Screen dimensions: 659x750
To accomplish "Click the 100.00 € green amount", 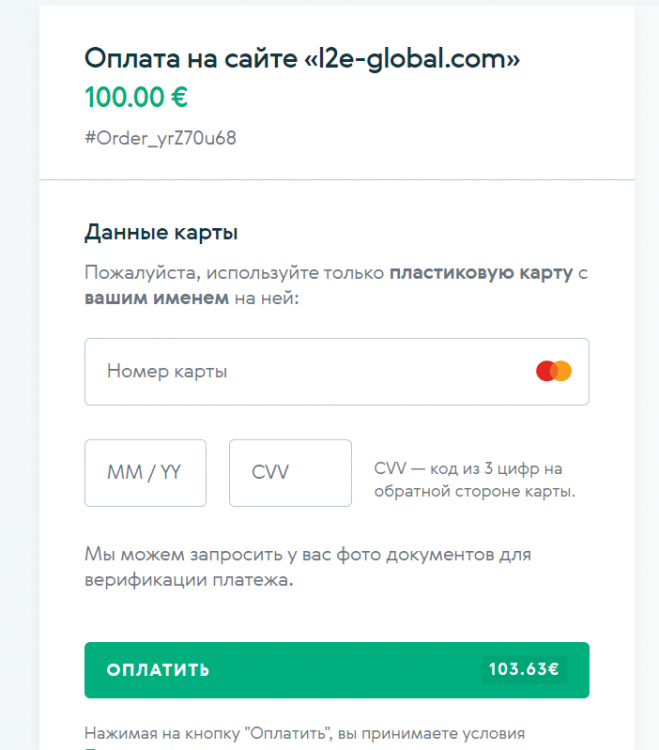I will (x=136, y=98).
